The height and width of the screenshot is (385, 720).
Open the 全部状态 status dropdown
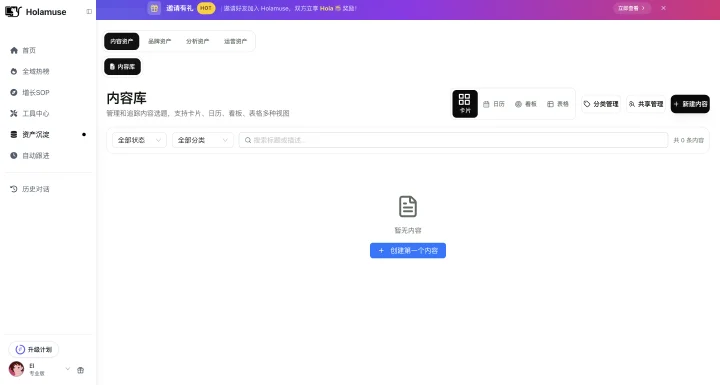point(139,140)
